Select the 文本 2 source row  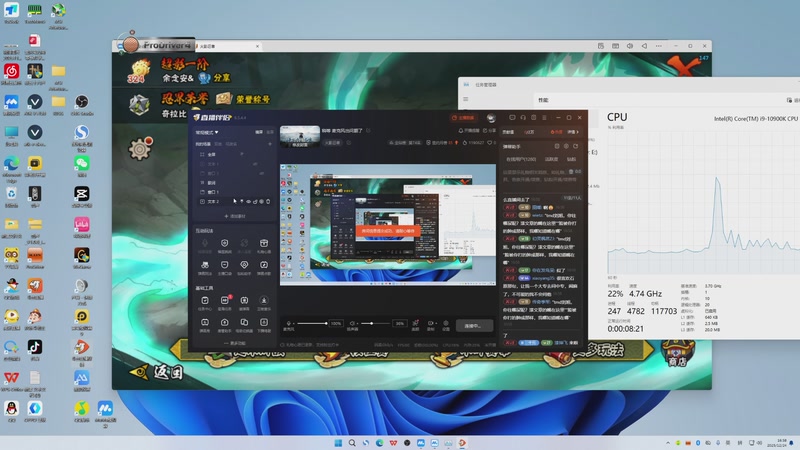pyautogui.click(x=235, y=202)
